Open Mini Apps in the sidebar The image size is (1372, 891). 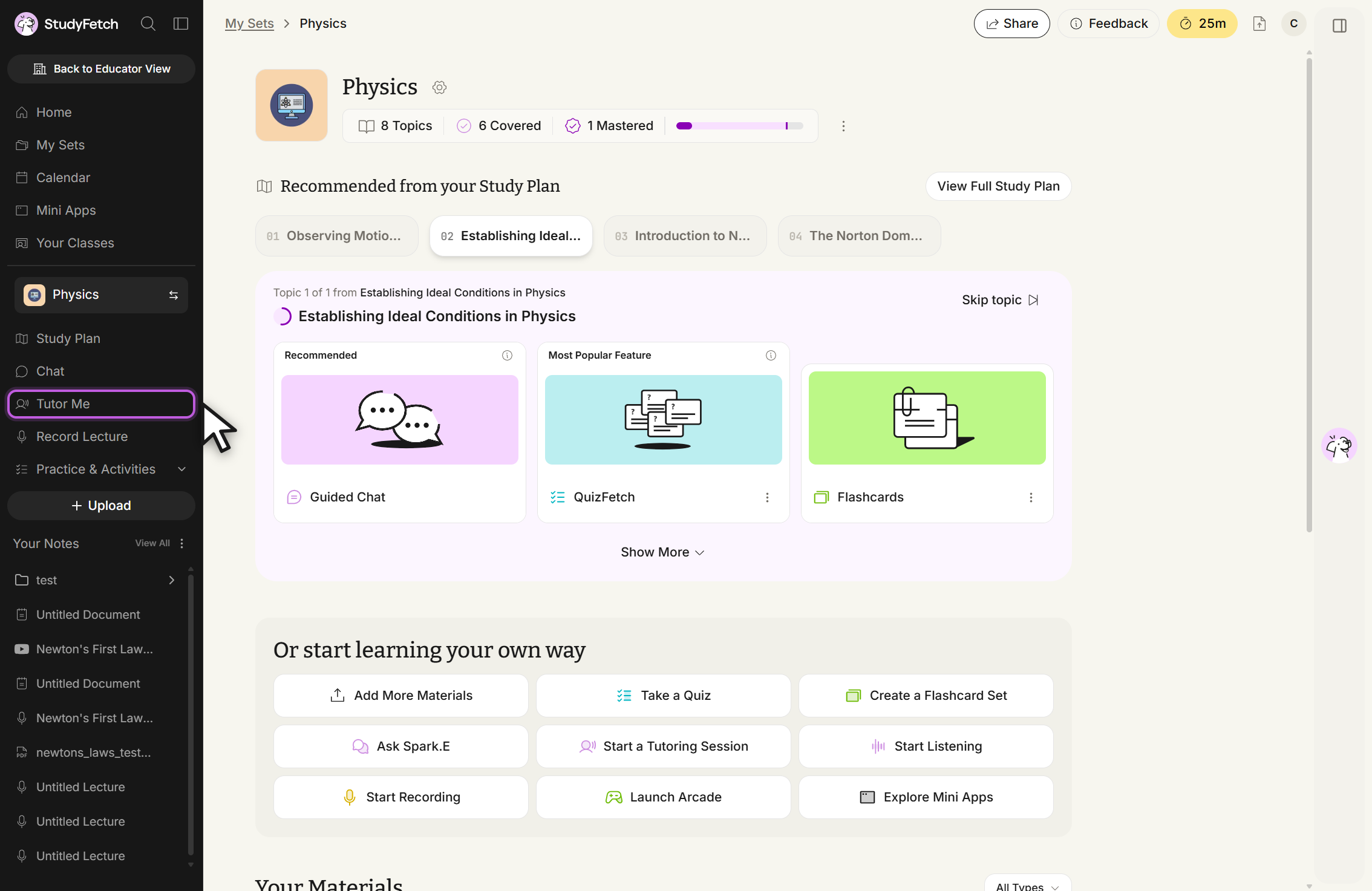click(101, 211)
